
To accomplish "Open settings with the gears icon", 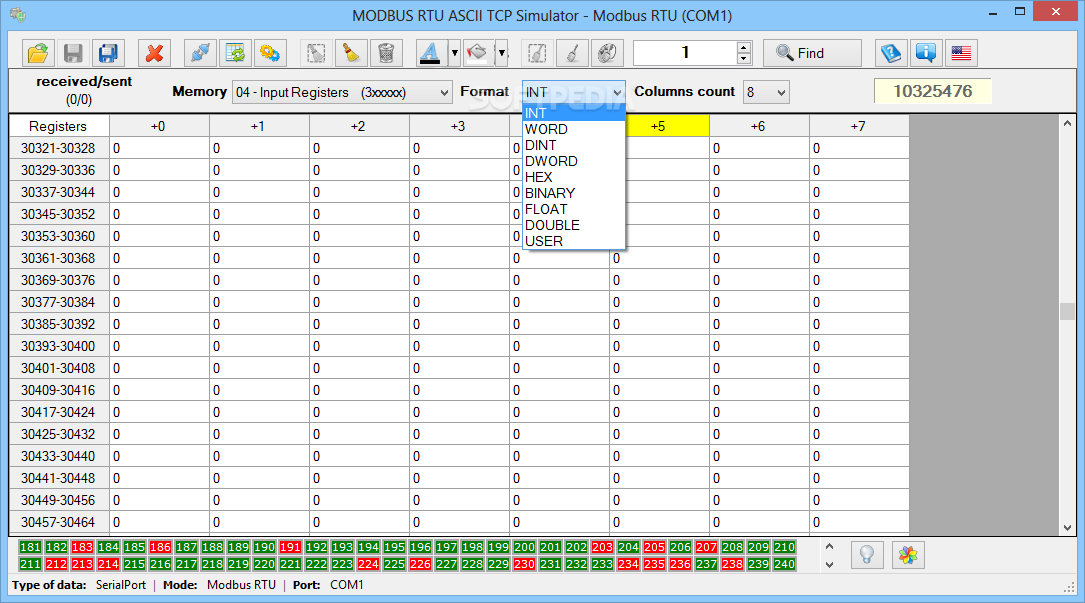I will point(270,53).
